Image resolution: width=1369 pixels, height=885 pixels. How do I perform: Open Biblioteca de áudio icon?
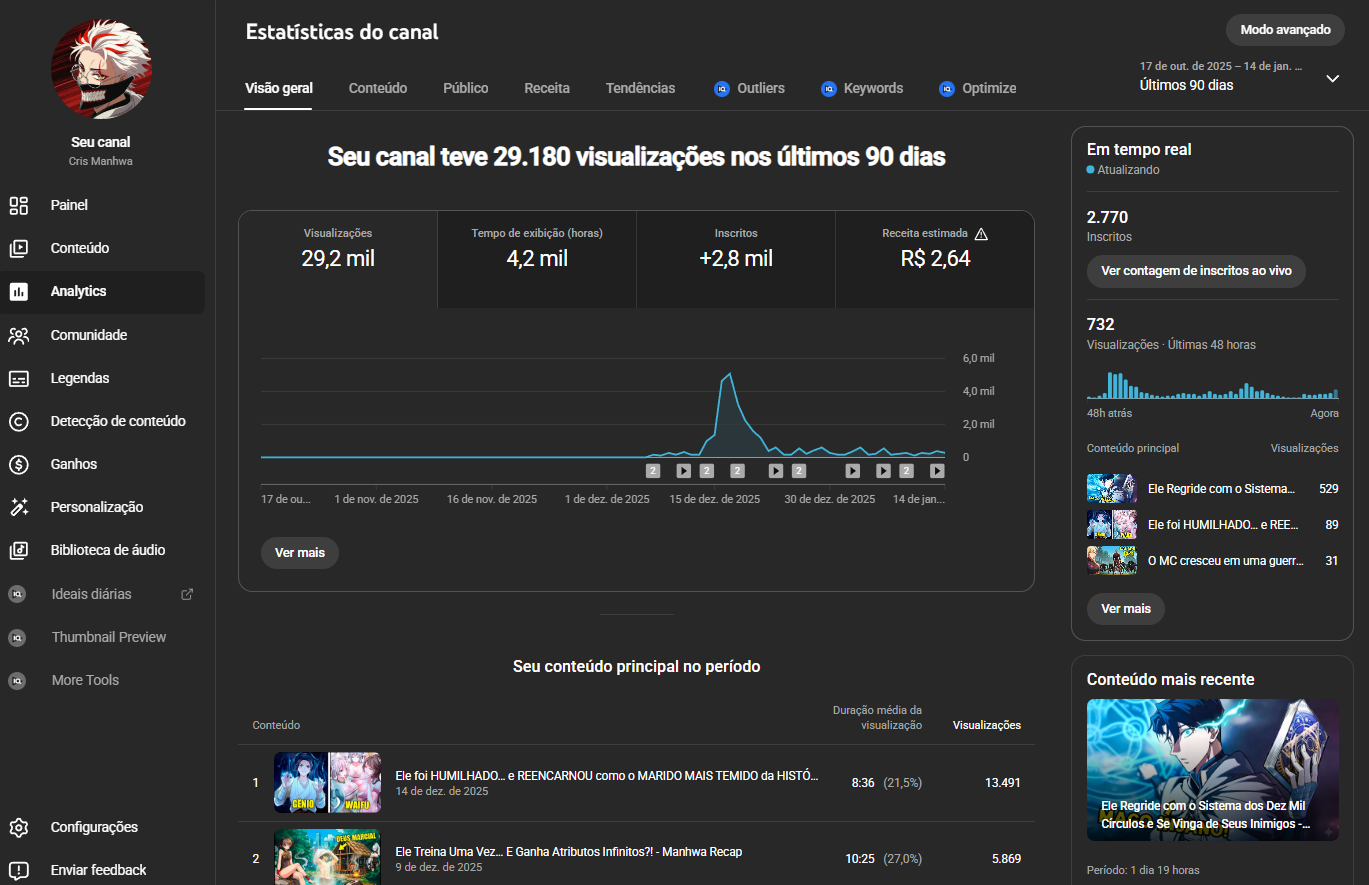point(18,550)
